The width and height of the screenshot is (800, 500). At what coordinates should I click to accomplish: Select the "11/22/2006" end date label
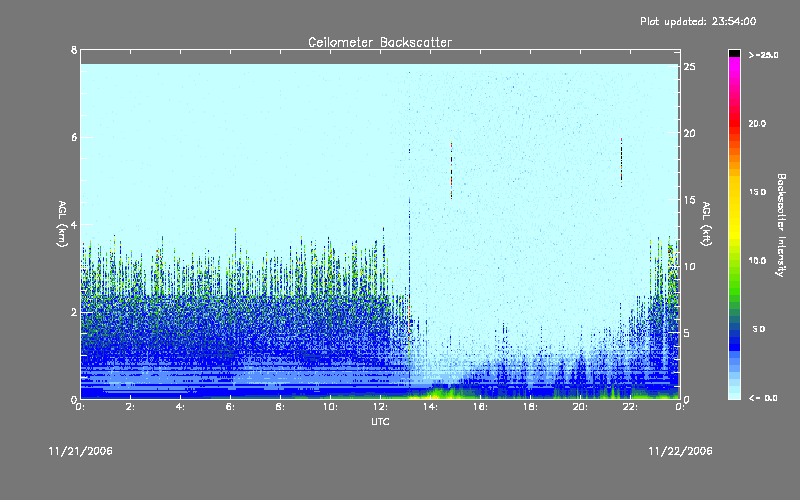680,451
